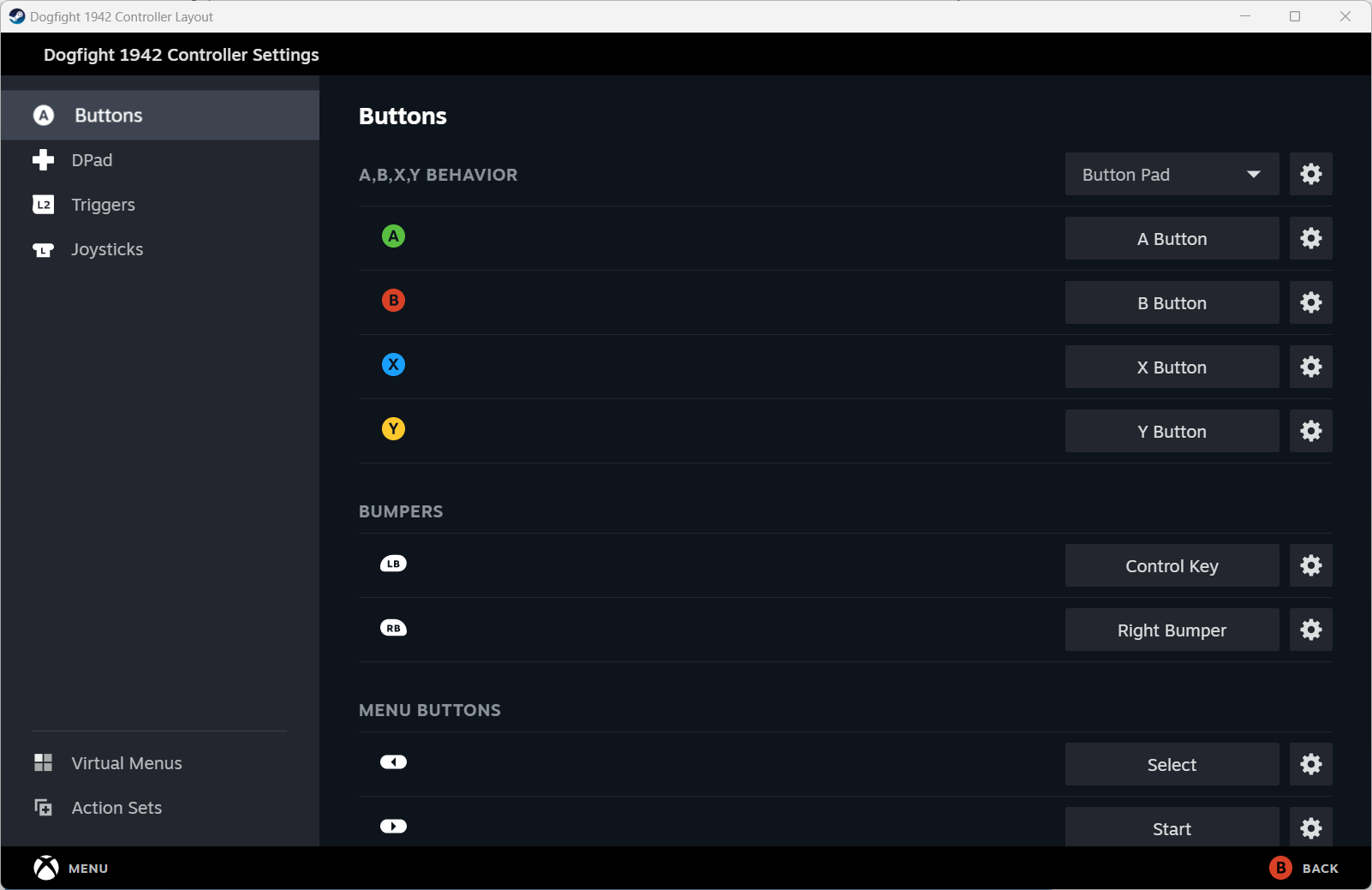Click the 'Dogfight 1942 Controller Layout' window title

point(122,17)
